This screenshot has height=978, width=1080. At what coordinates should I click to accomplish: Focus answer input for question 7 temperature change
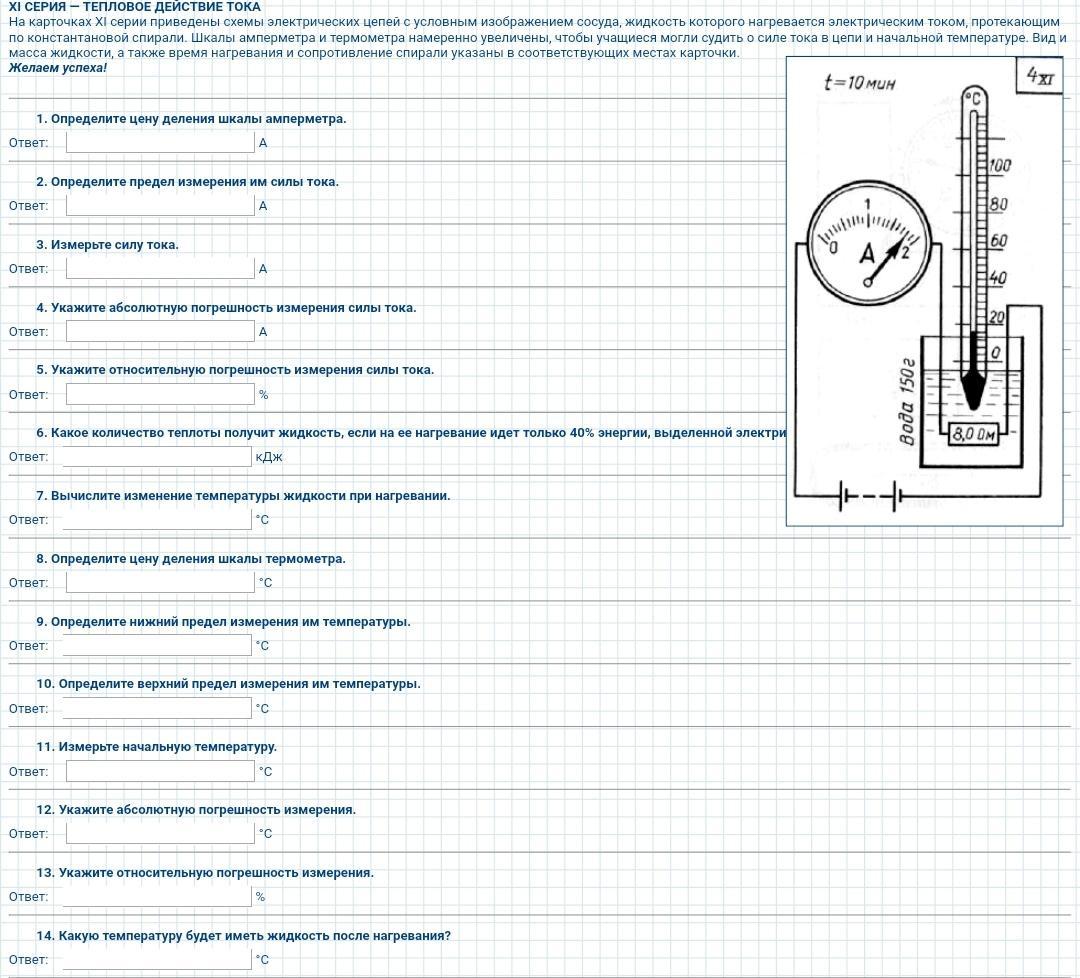pyautogui.click(x=157, y=520)
